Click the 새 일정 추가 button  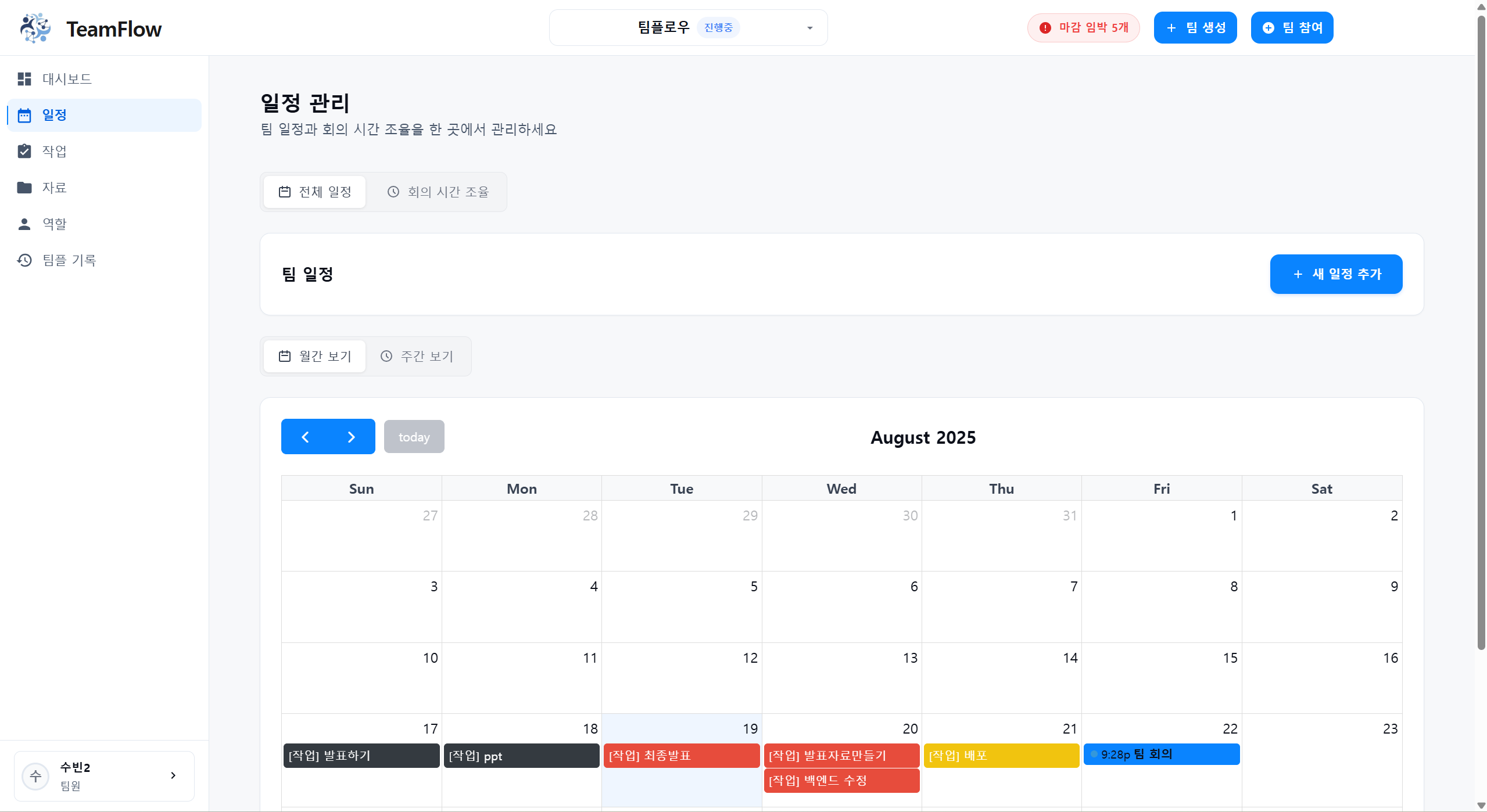click(x=1336, y=274)
